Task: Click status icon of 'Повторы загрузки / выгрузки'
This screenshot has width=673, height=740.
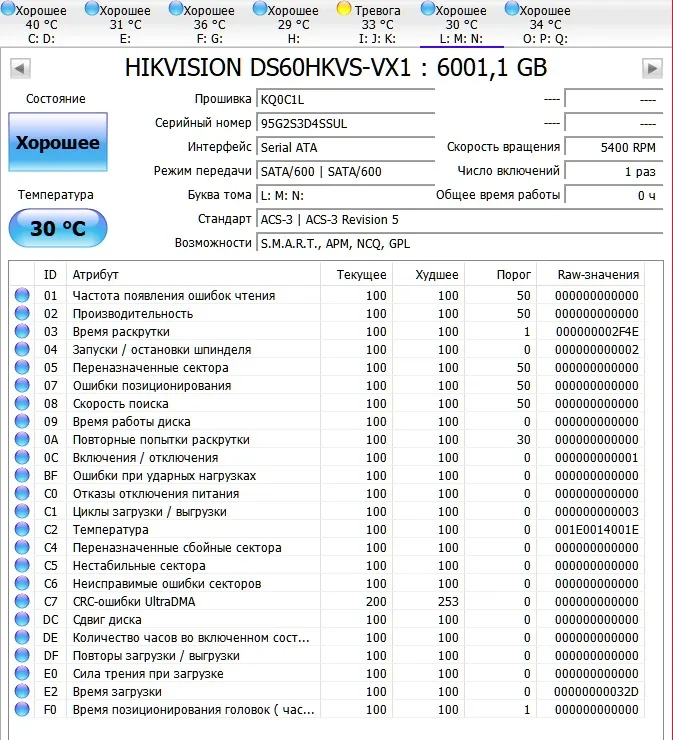Action: (x=22, y=655)
